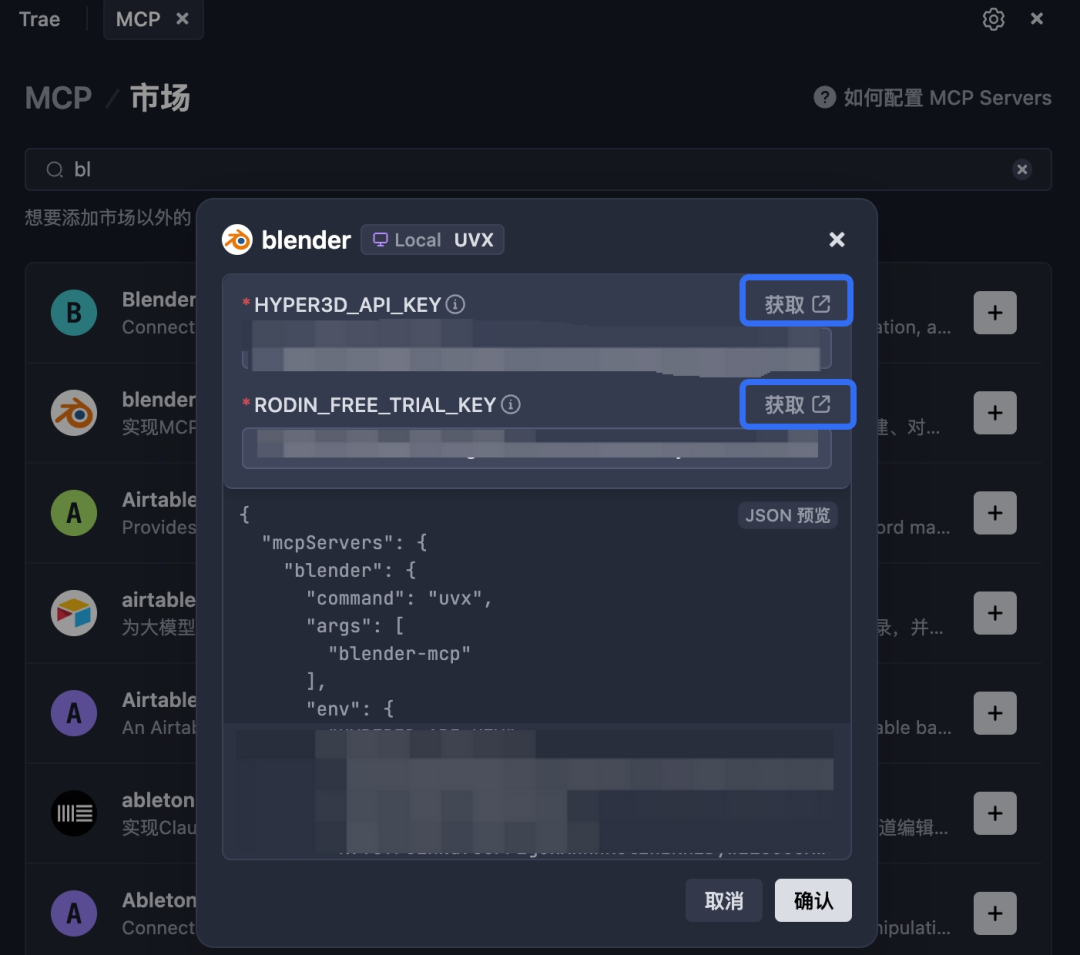Cancel the dialog using 取消
The width and height of the screenshot is (1080, 955).
(x=723, y=900)
